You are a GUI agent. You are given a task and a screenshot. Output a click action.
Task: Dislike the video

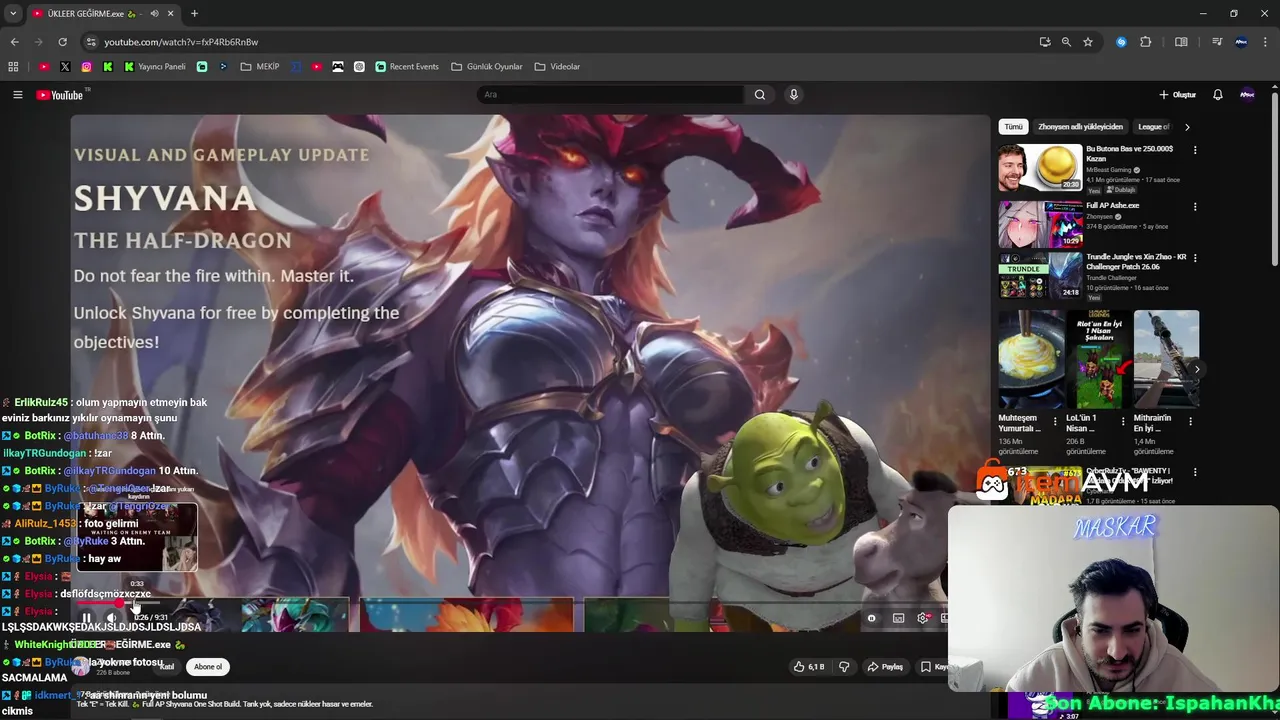(844, 667)
